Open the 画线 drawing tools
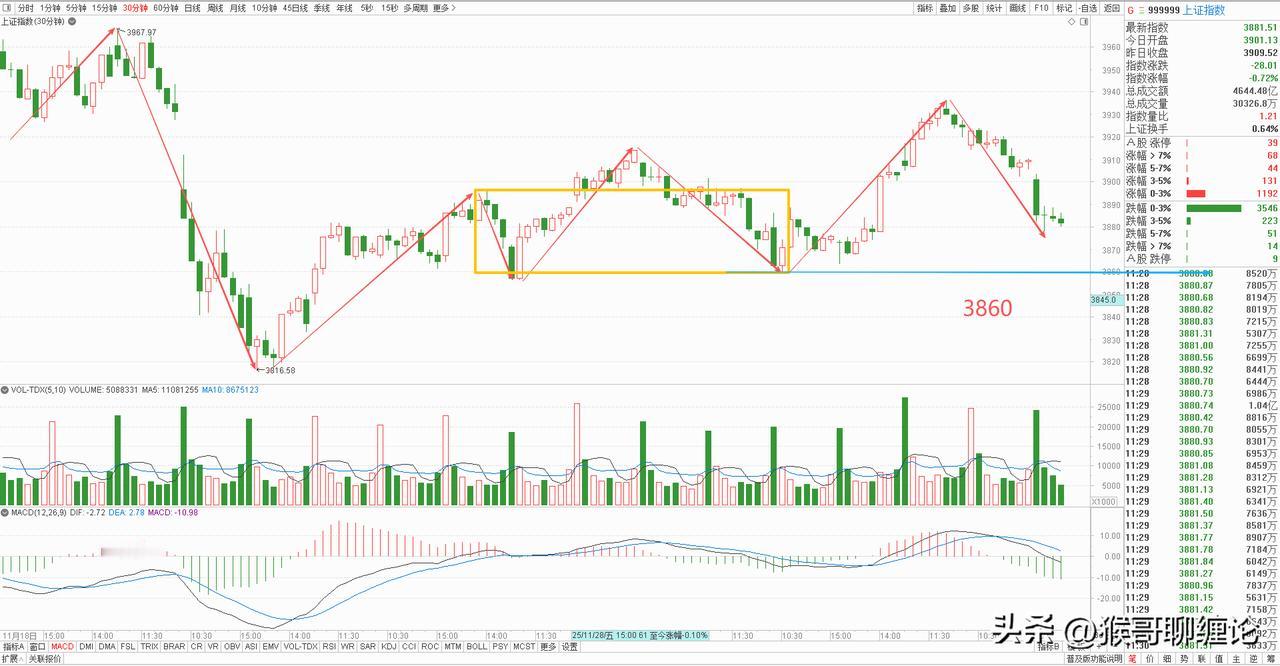This screenshot has width=1280, height=666. (x=1018, y=8)
